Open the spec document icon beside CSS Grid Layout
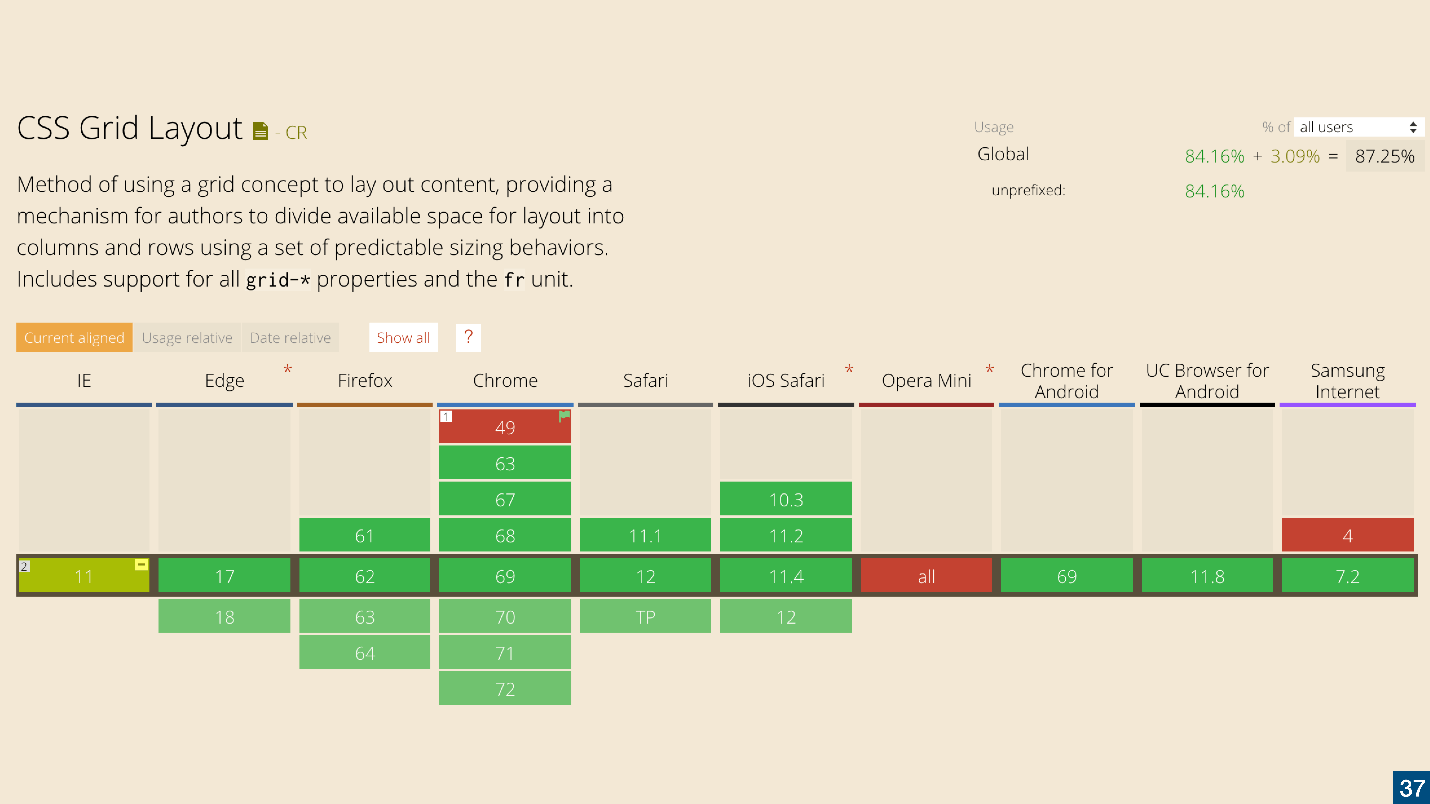This screenshot has width=1430, height=804. [260, 128]
